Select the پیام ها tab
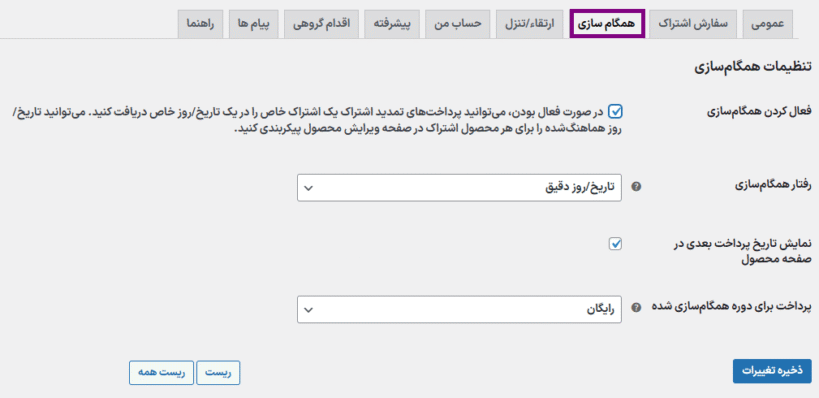 [253, 24]
